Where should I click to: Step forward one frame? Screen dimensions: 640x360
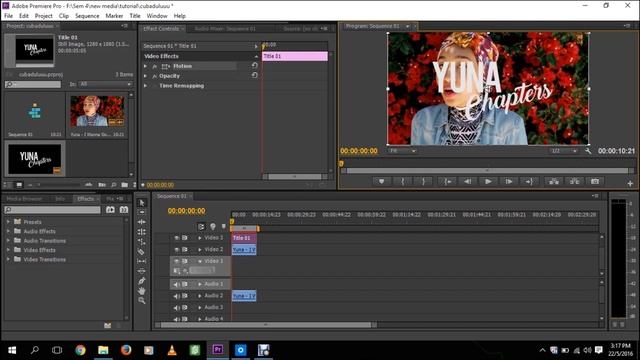[509, 182]
